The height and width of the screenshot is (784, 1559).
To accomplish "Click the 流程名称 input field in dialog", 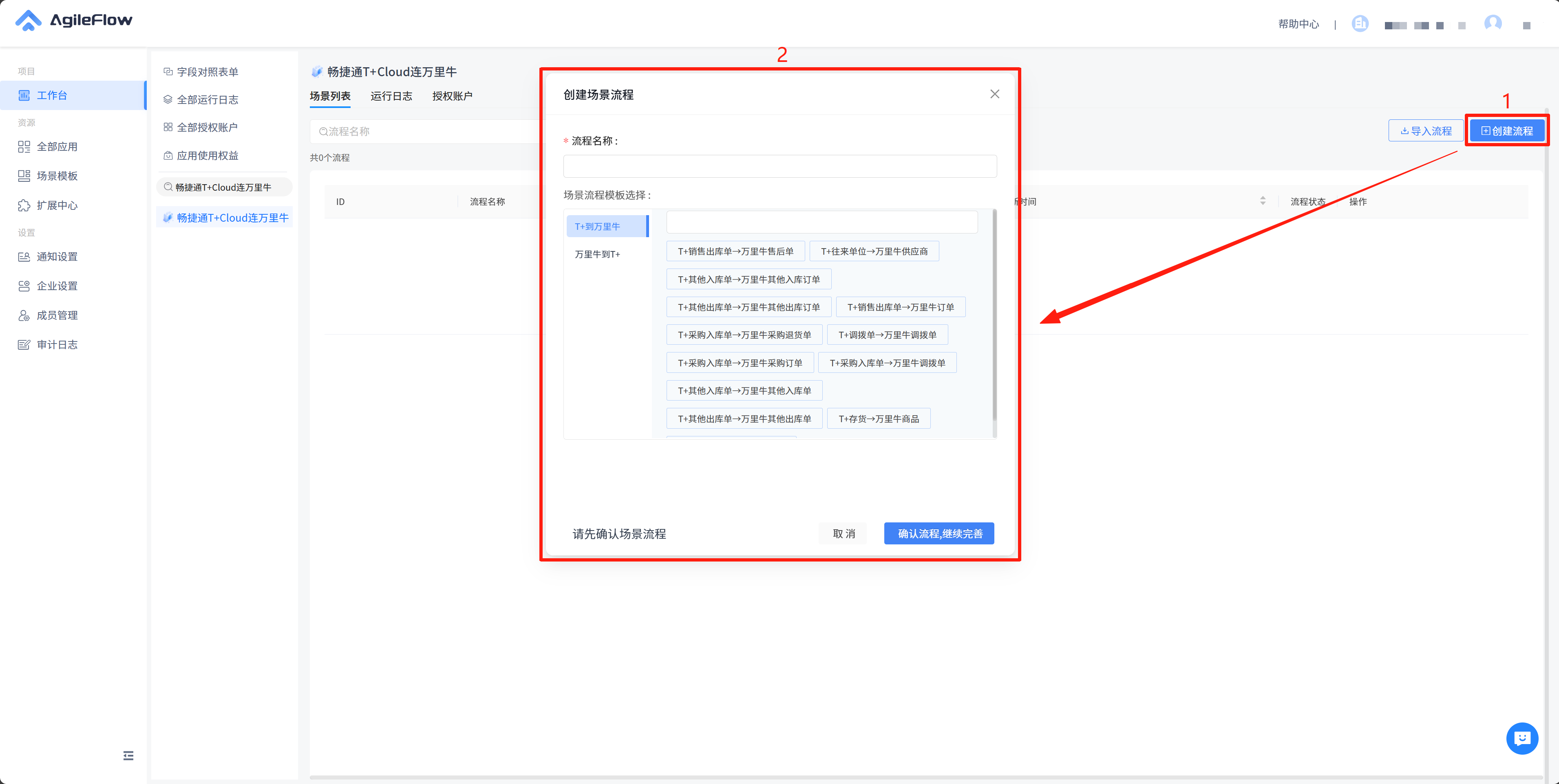I will (779, 166).
